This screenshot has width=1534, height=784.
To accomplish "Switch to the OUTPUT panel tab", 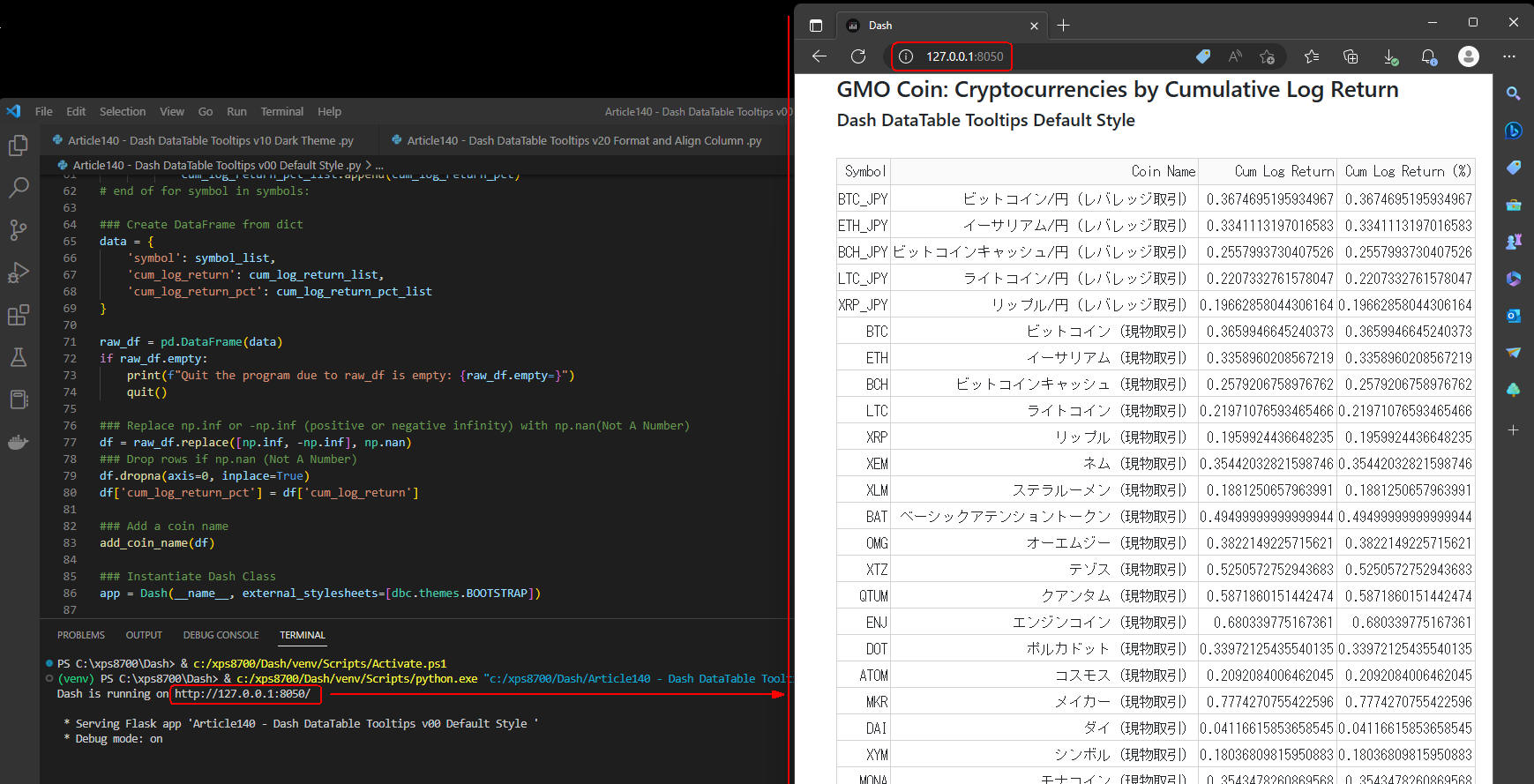I will tap(144, 635).
